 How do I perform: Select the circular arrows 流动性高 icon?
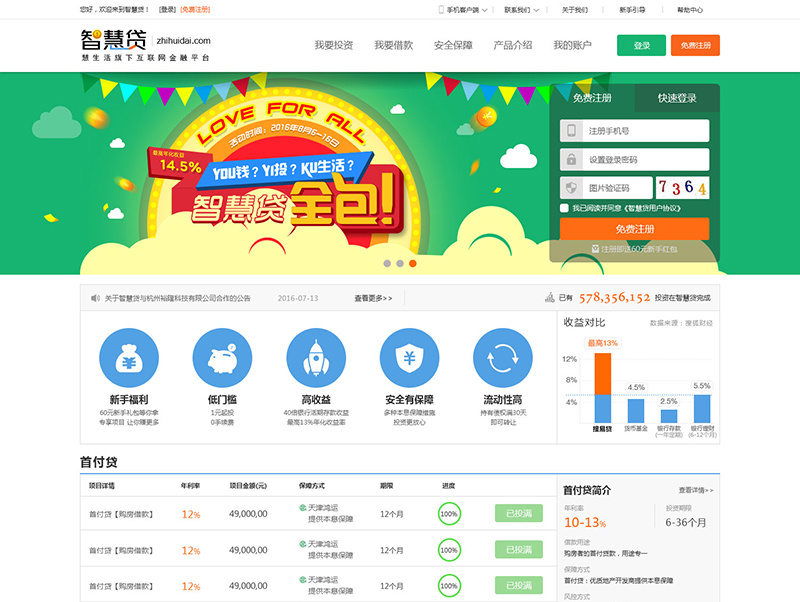502,358
